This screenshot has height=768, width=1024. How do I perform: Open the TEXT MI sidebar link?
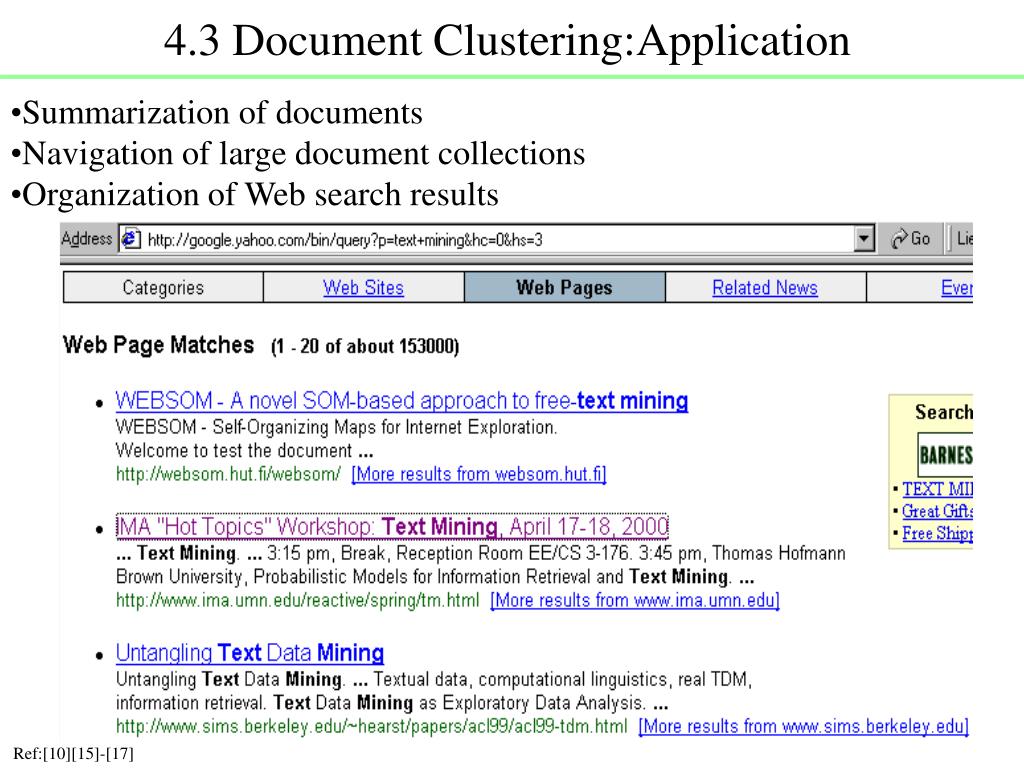coord(938,489)
